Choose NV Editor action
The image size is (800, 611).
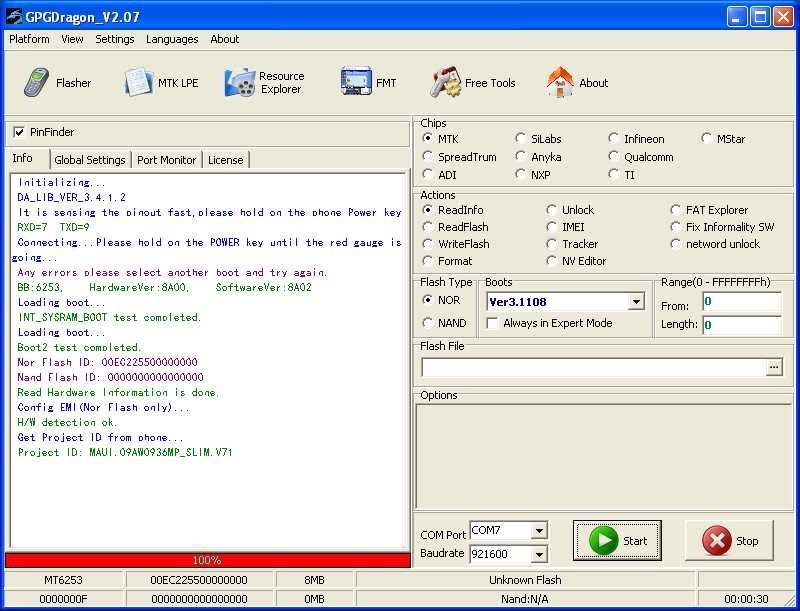(551, 261)
